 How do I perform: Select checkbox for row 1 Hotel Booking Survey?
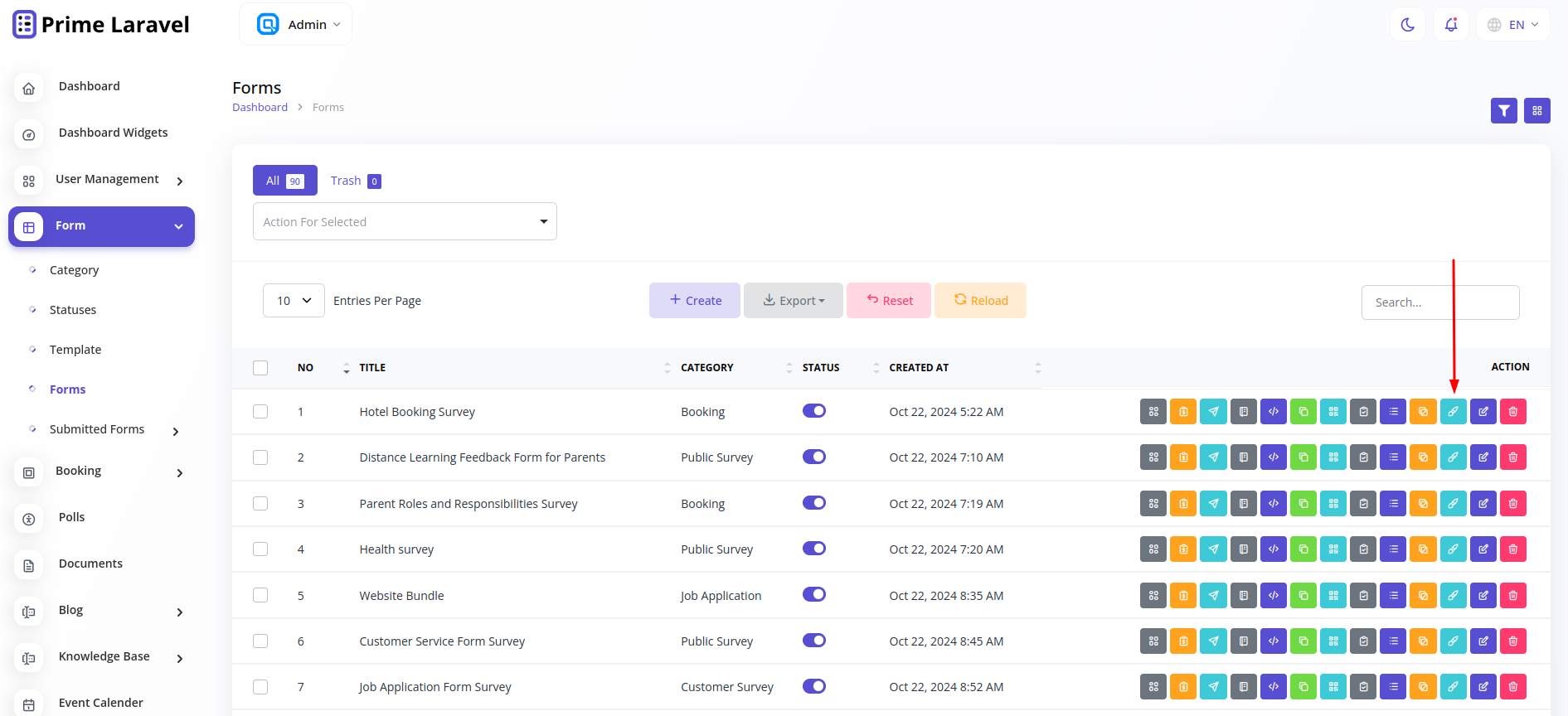point(260,412)
